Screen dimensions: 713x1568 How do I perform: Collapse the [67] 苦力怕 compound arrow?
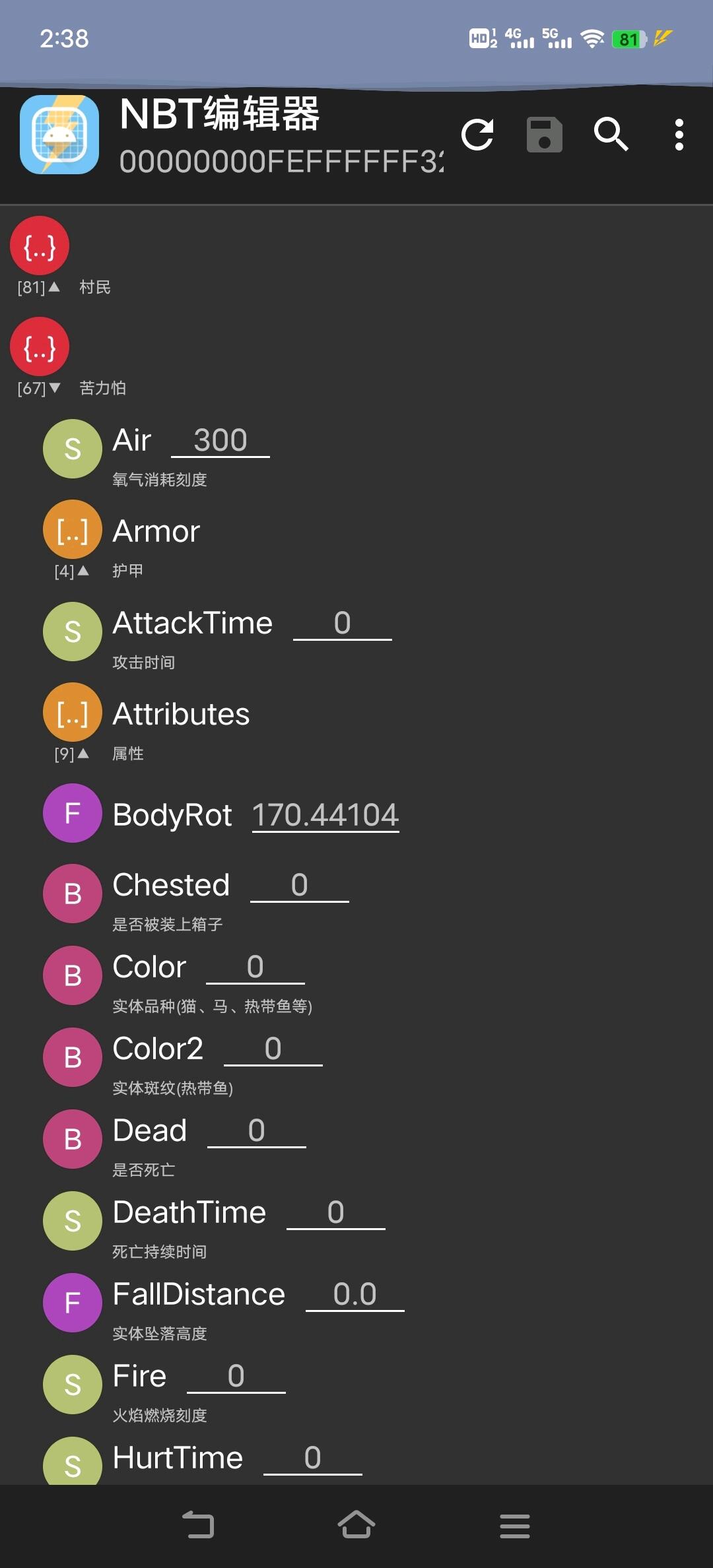[54, 388]
